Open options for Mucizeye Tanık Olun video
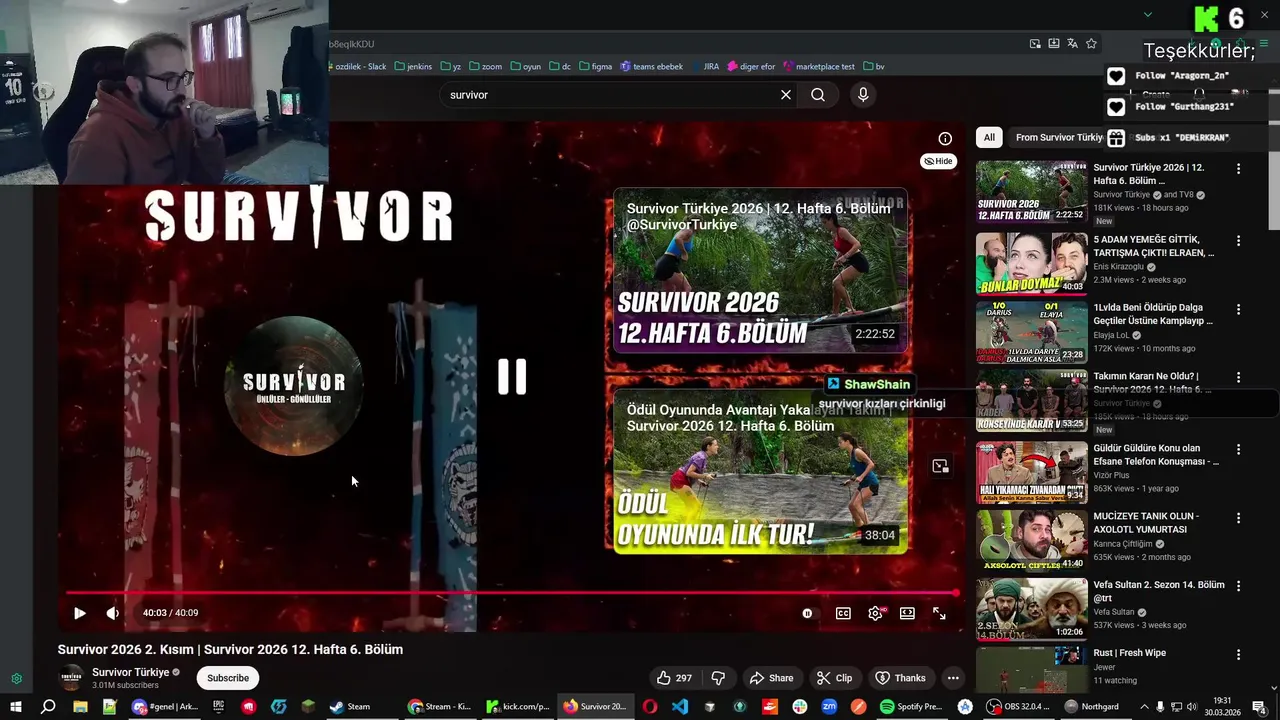1280x720 pixels. pos(1238,517)
